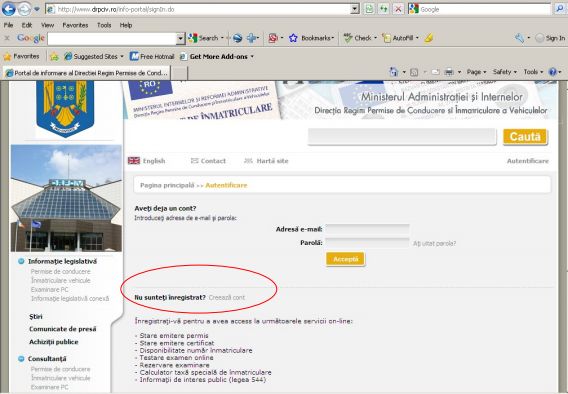Open the Tools menu in menu bar
This screenshot has height=394, width=568.
[x=104, y=25]
